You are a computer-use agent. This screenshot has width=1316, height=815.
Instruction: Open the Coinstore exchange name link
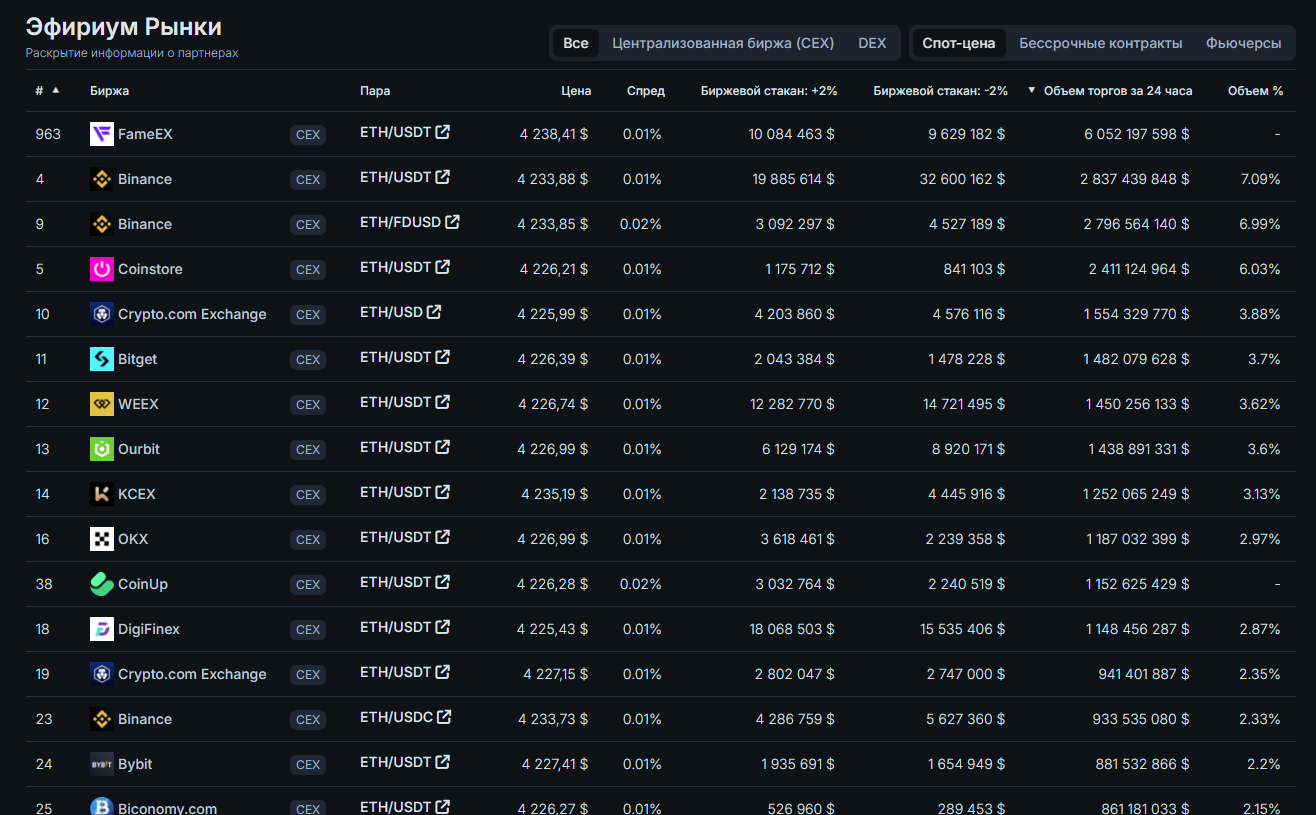point(150,269)
